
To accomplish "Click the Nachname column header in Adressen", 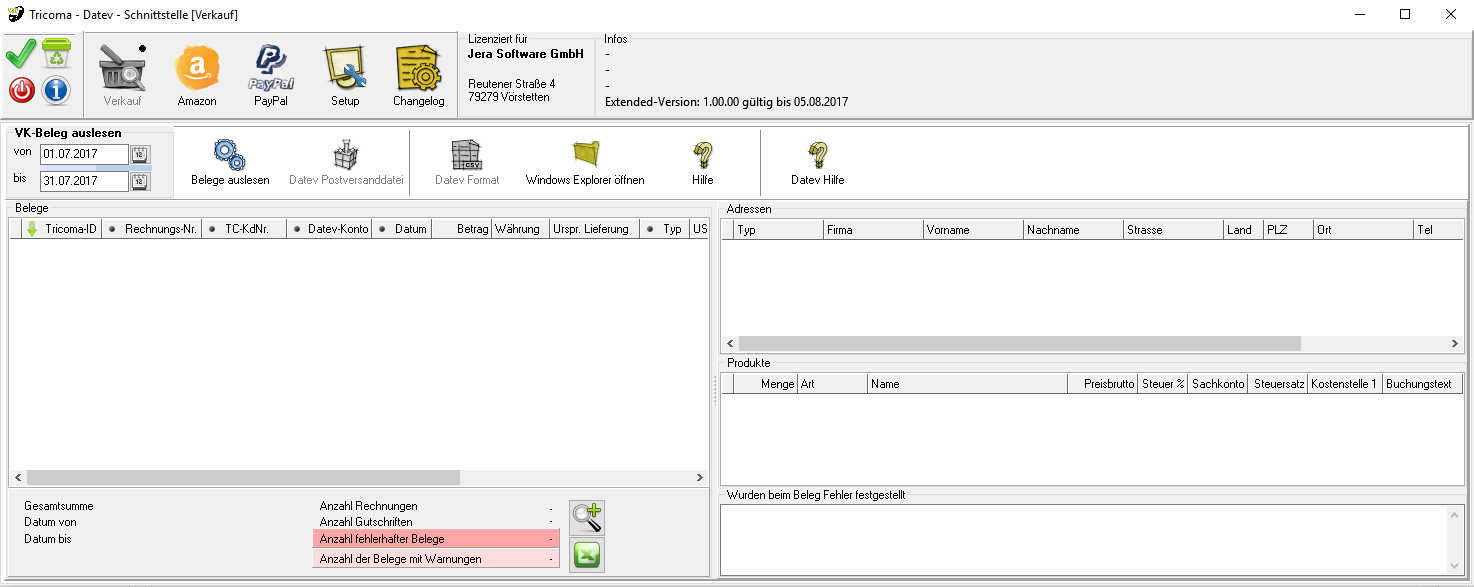I will click(1072, 230).
